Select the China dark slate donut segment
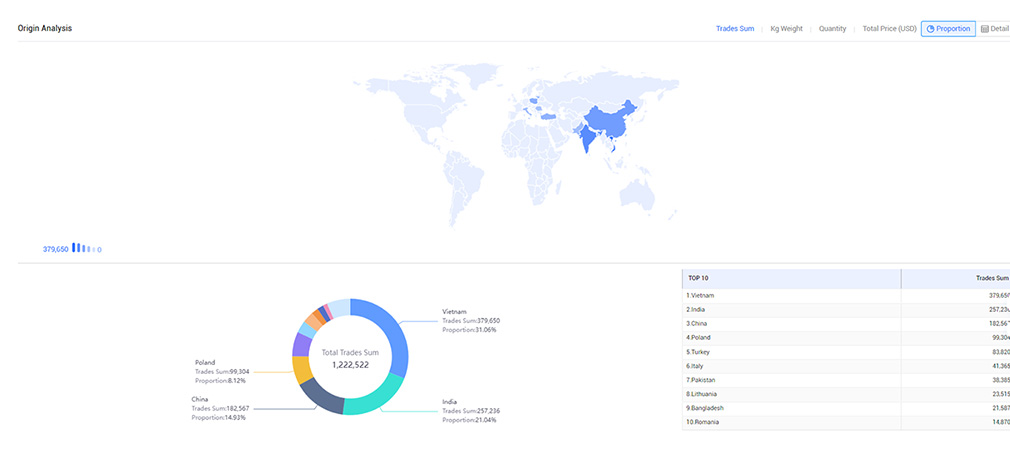 pyautogui.click(x=322, y=396)
